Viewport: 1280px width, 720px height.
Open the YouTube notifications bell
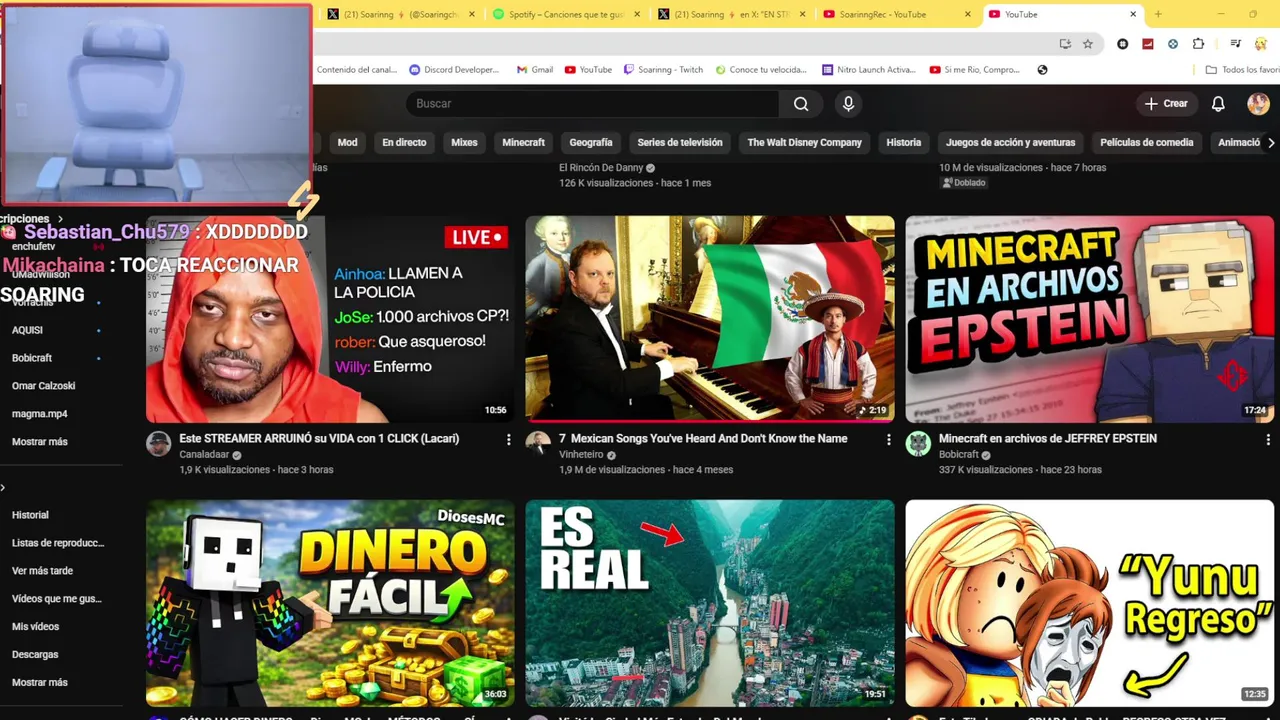coord(1218,104)
